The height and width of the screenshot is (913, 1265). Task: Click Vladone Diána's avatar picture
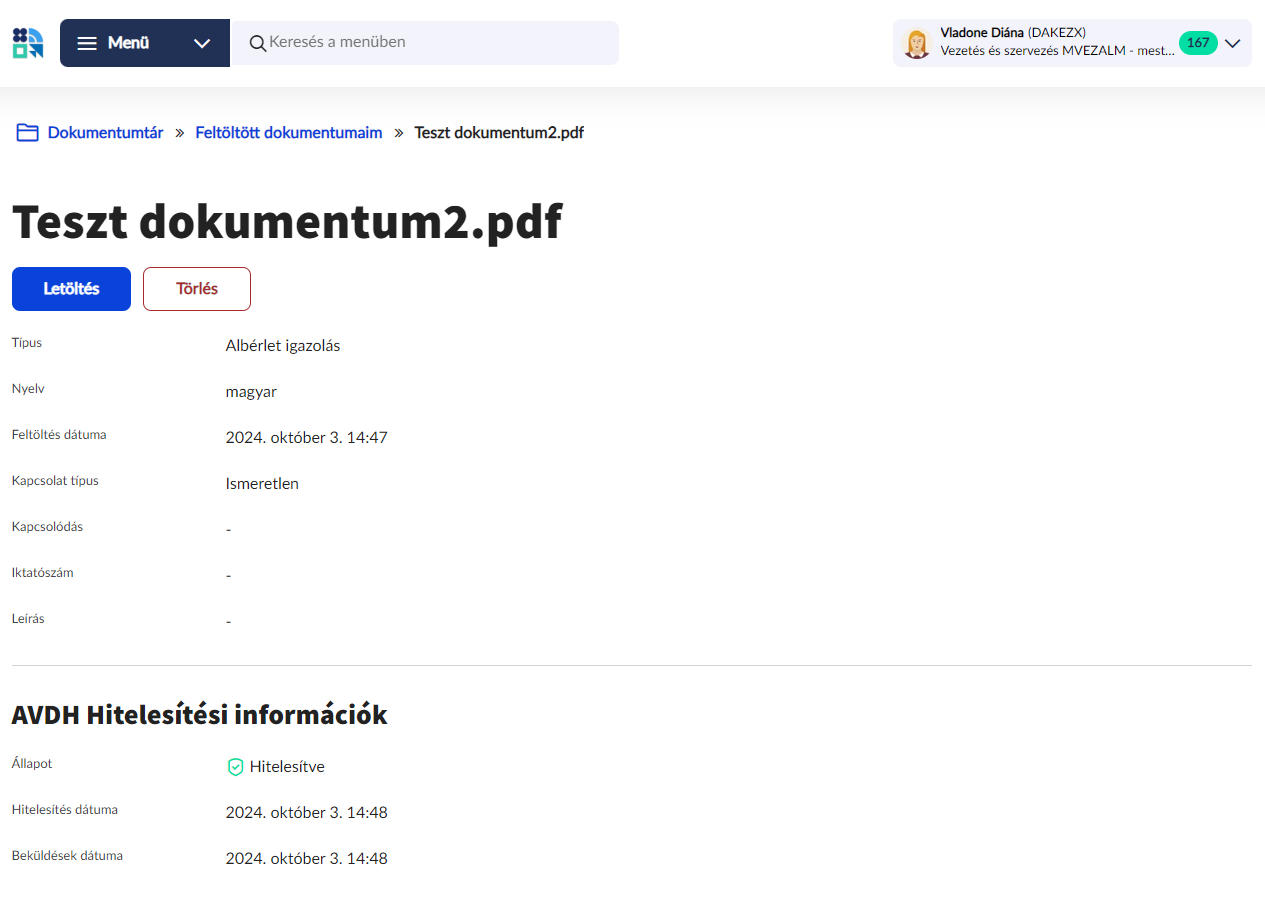point(916,43)
